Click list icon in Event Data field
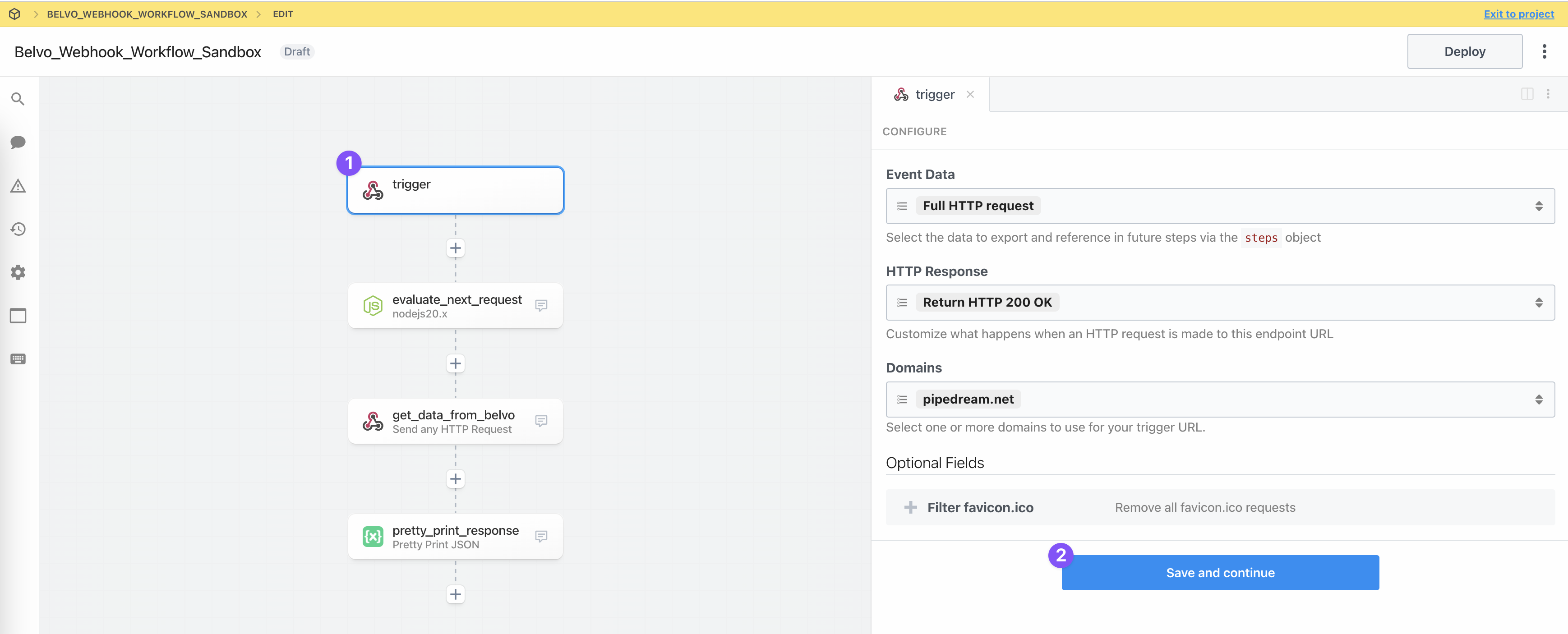The width and height of the screenshot is (1568, 634). pyautogui.click(x=902, y=206)
